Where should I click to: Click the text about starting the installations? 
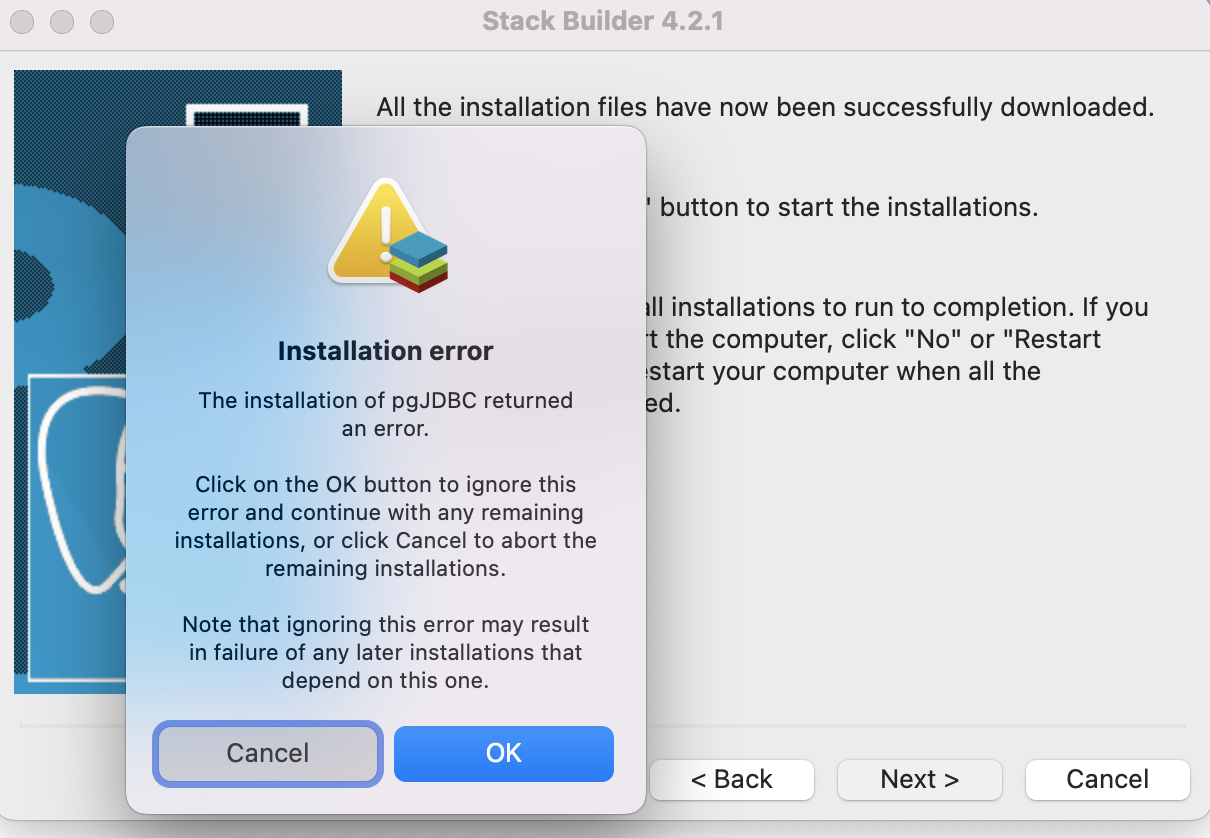(x=848, y=208)
